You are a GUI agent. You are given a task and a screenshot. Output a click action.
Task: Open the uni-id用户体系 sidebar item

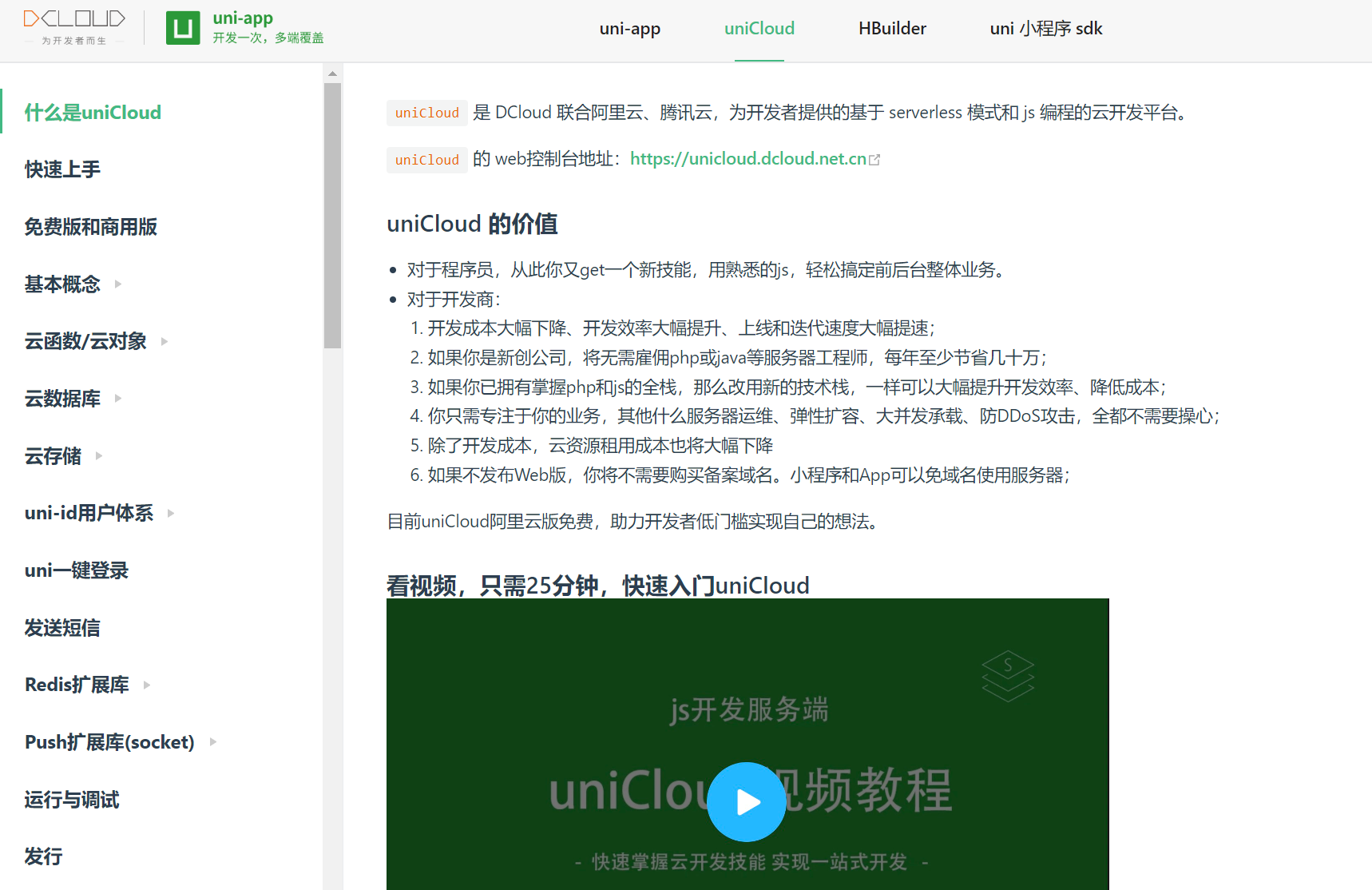point(89,513)
